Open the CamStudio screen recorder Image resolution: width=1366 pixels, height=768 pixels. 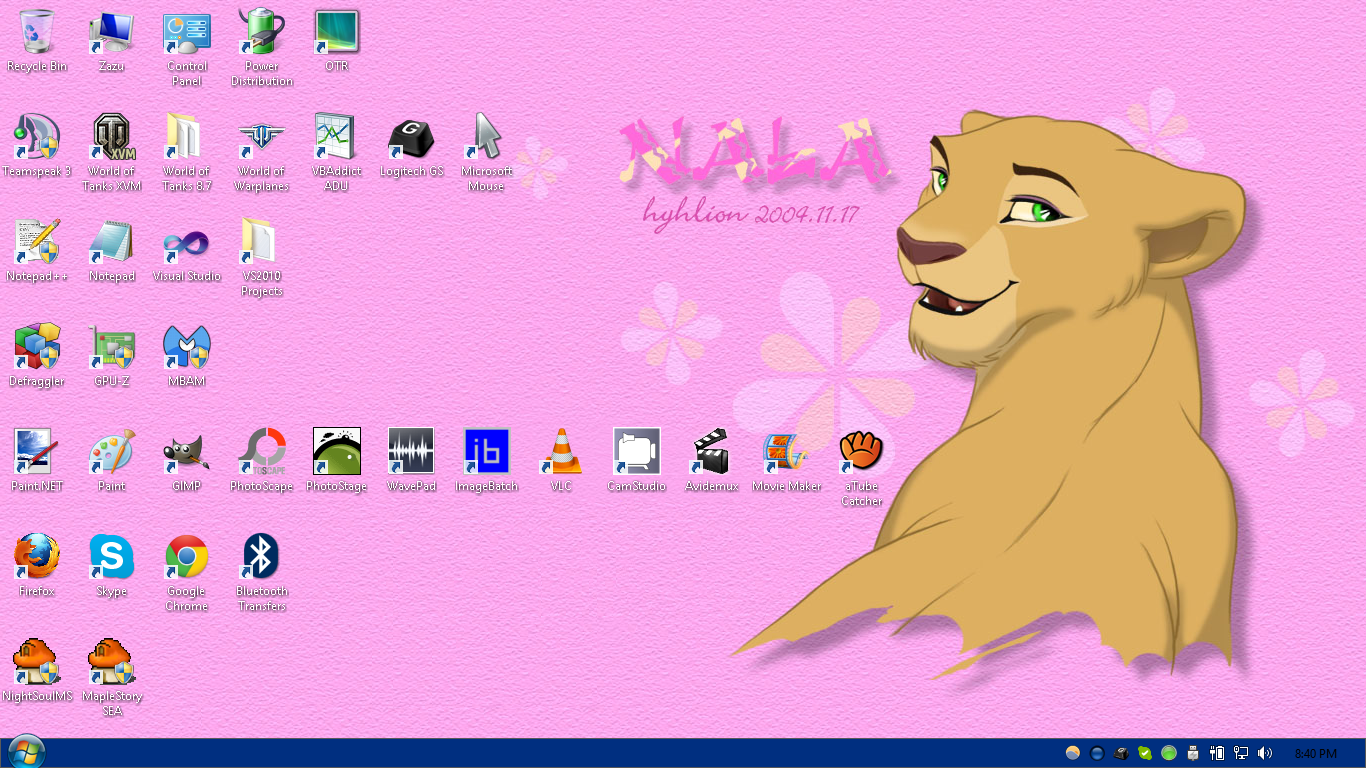coord(637,453)
